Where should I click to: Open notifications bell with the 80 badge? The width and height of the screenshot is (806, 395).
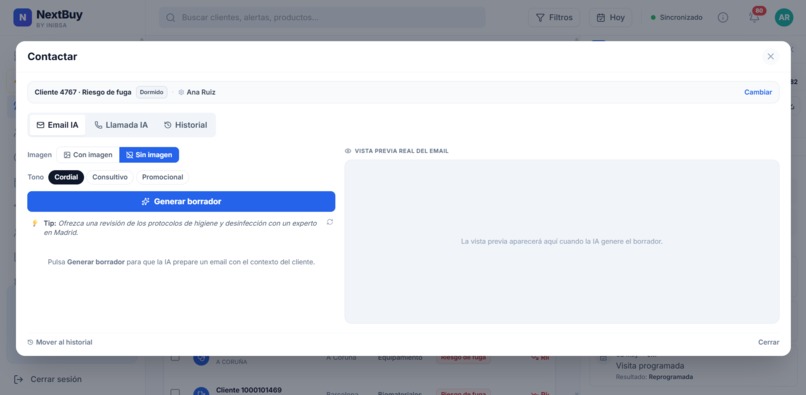coord(754,17)
